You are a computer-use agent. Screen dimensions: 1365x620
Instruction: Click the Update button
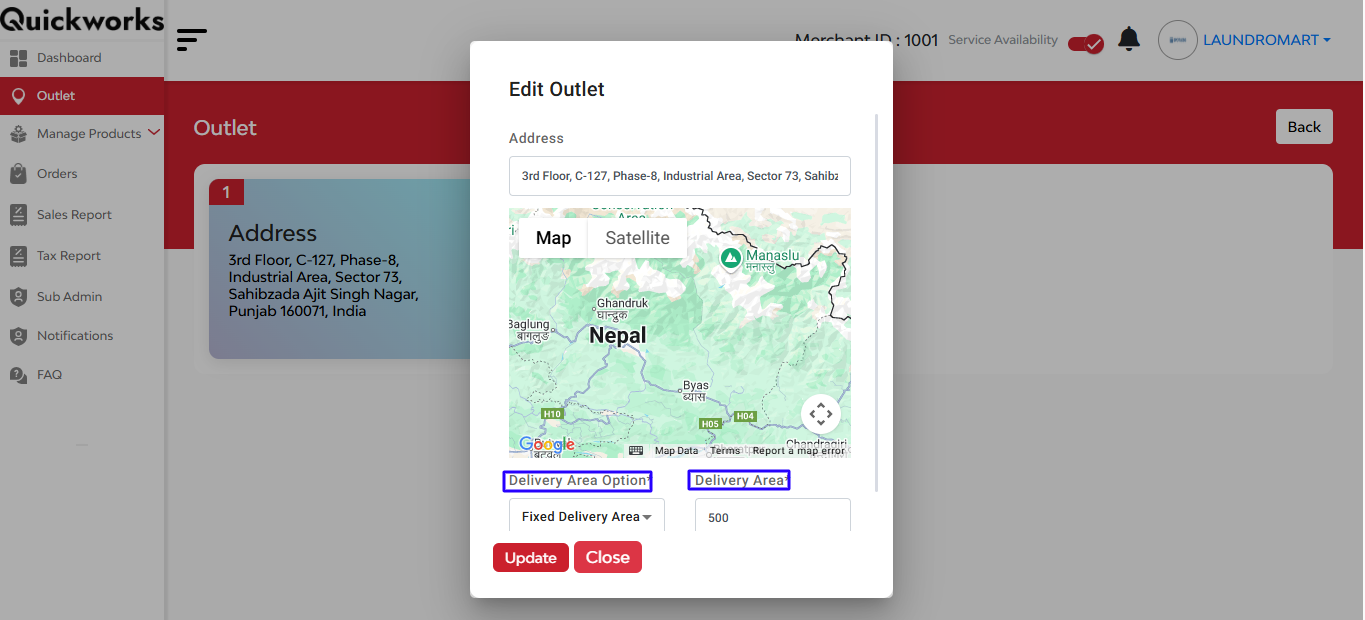coord(531,558)
